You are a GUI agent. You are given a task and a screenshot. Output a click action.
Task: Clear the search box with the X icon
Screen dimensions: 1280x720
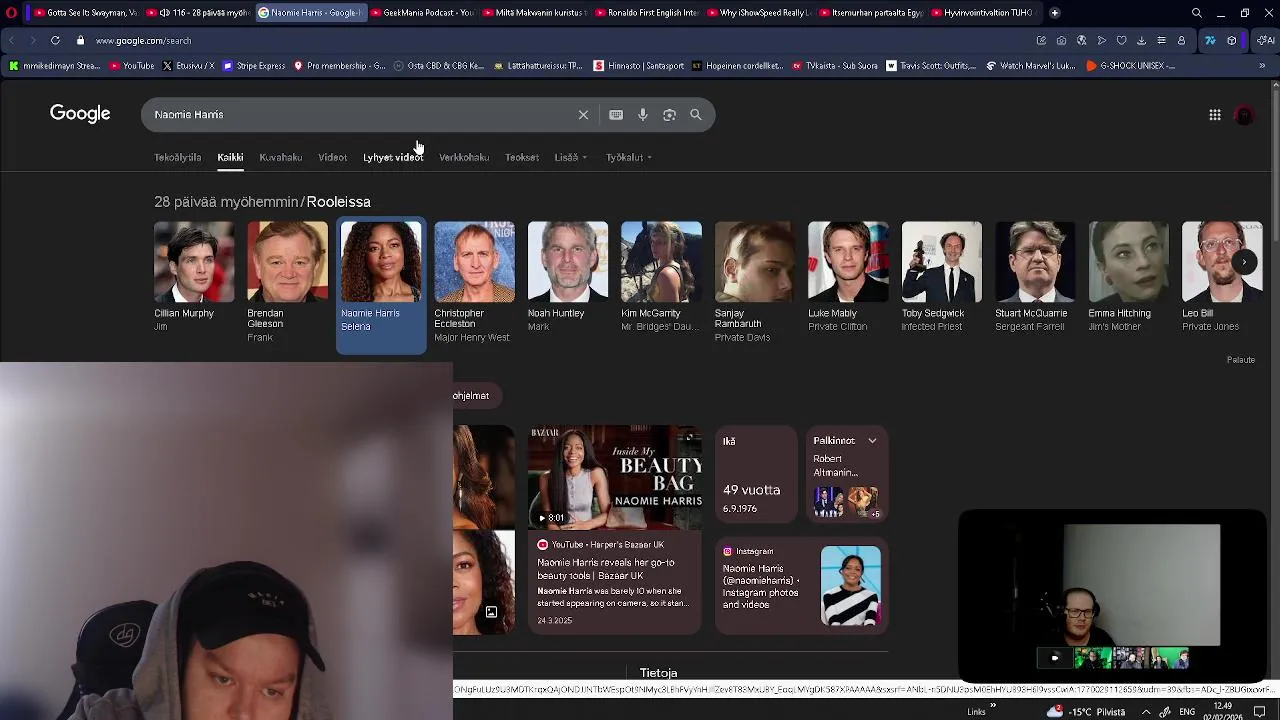tap(583, 115)
